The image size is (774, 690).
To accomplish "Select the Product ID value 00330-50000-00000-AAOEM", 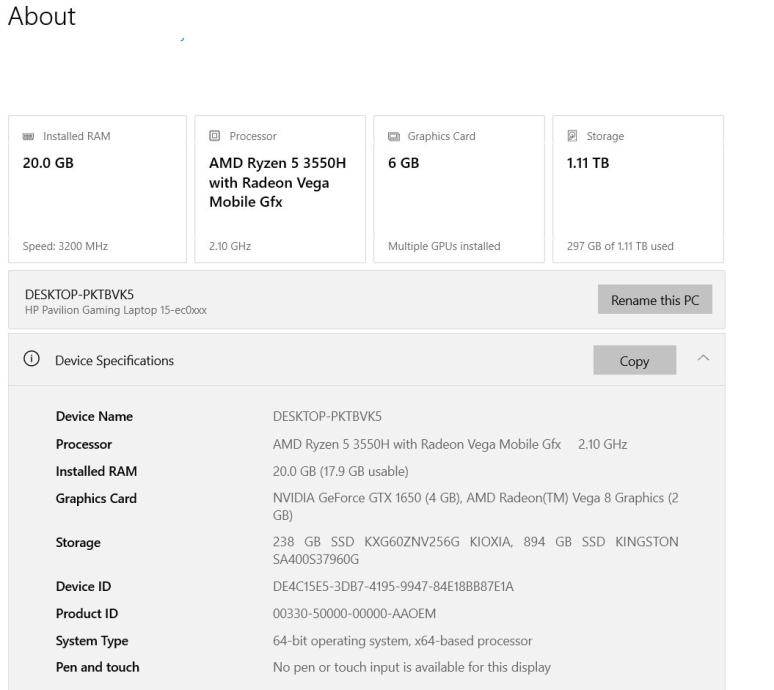I will point(353,613).
